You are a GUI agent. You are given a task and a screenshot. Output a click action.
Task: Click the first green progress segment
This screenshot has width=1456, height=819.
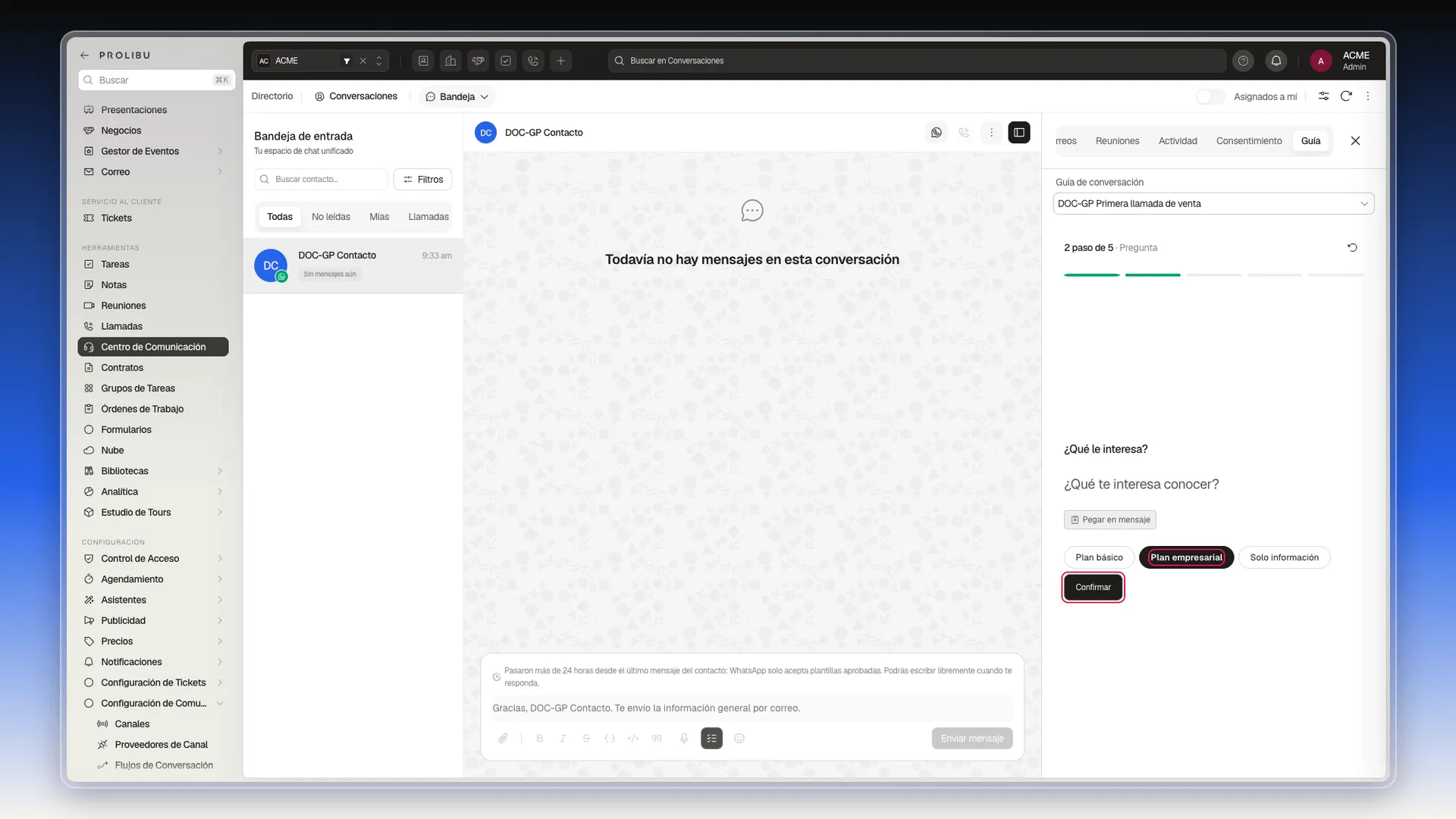tap(1091, 275)
